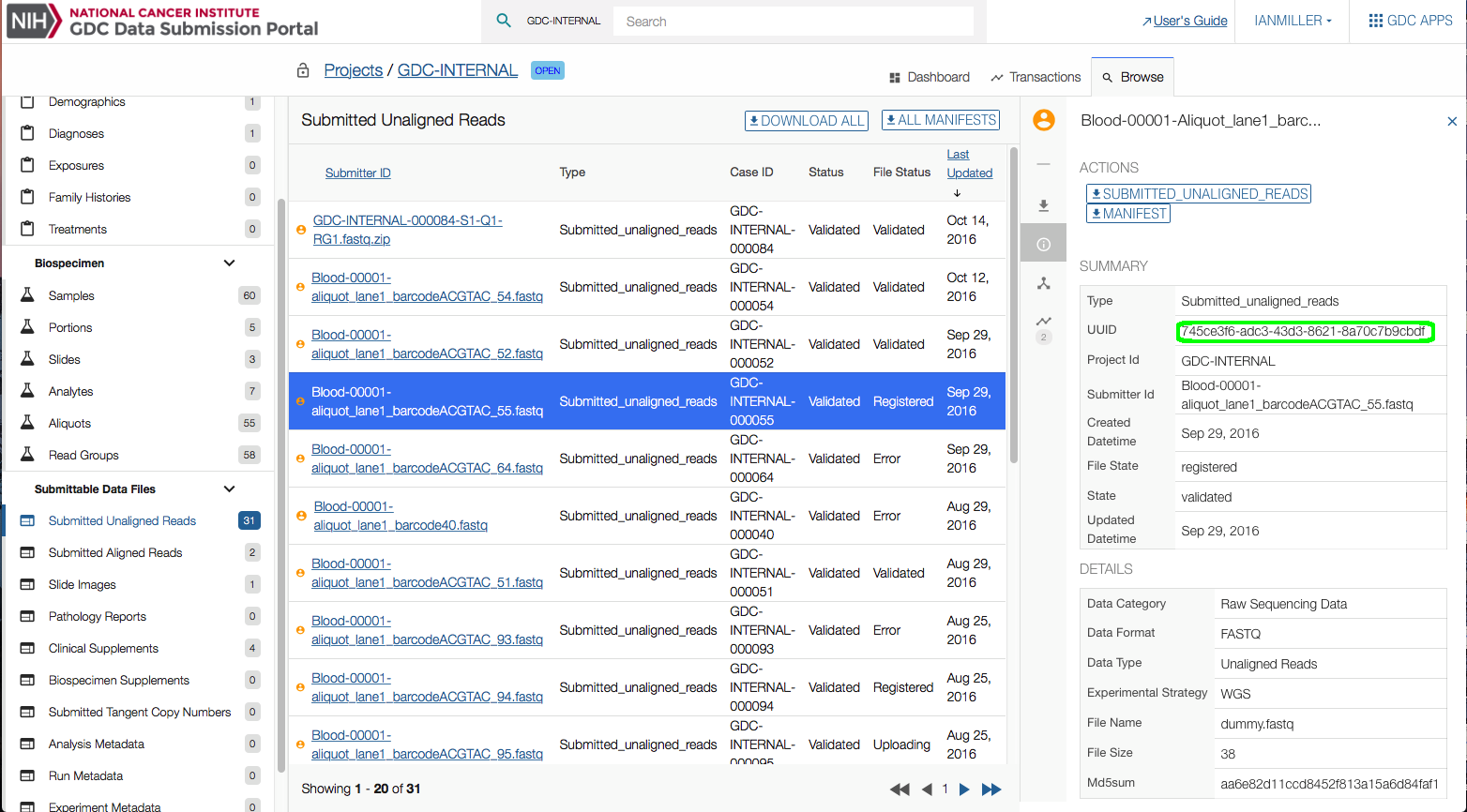The height and width of the screenshot is (812, 1467).
Task: Sort by Last Updated column
Action: (x=969, y=164)
